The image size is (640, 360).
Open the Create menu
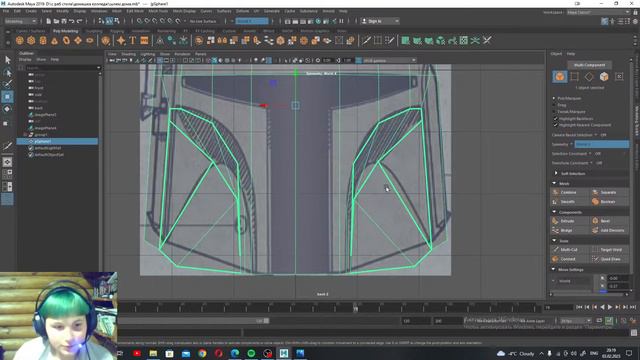(x=31, y=11)
